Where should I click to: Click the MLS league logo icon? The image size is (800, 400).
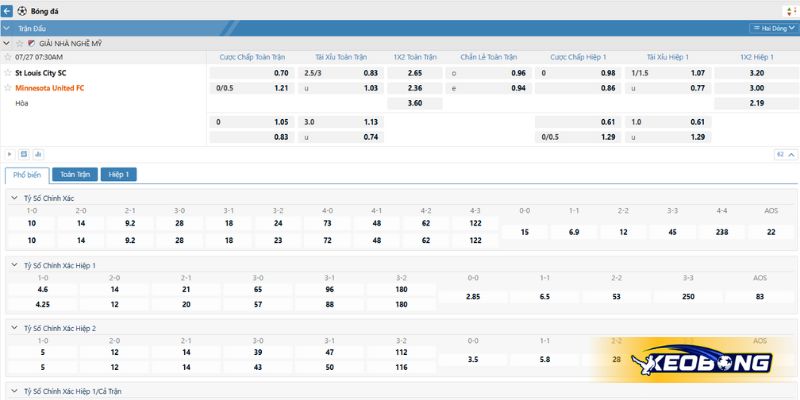pos(31,44)
